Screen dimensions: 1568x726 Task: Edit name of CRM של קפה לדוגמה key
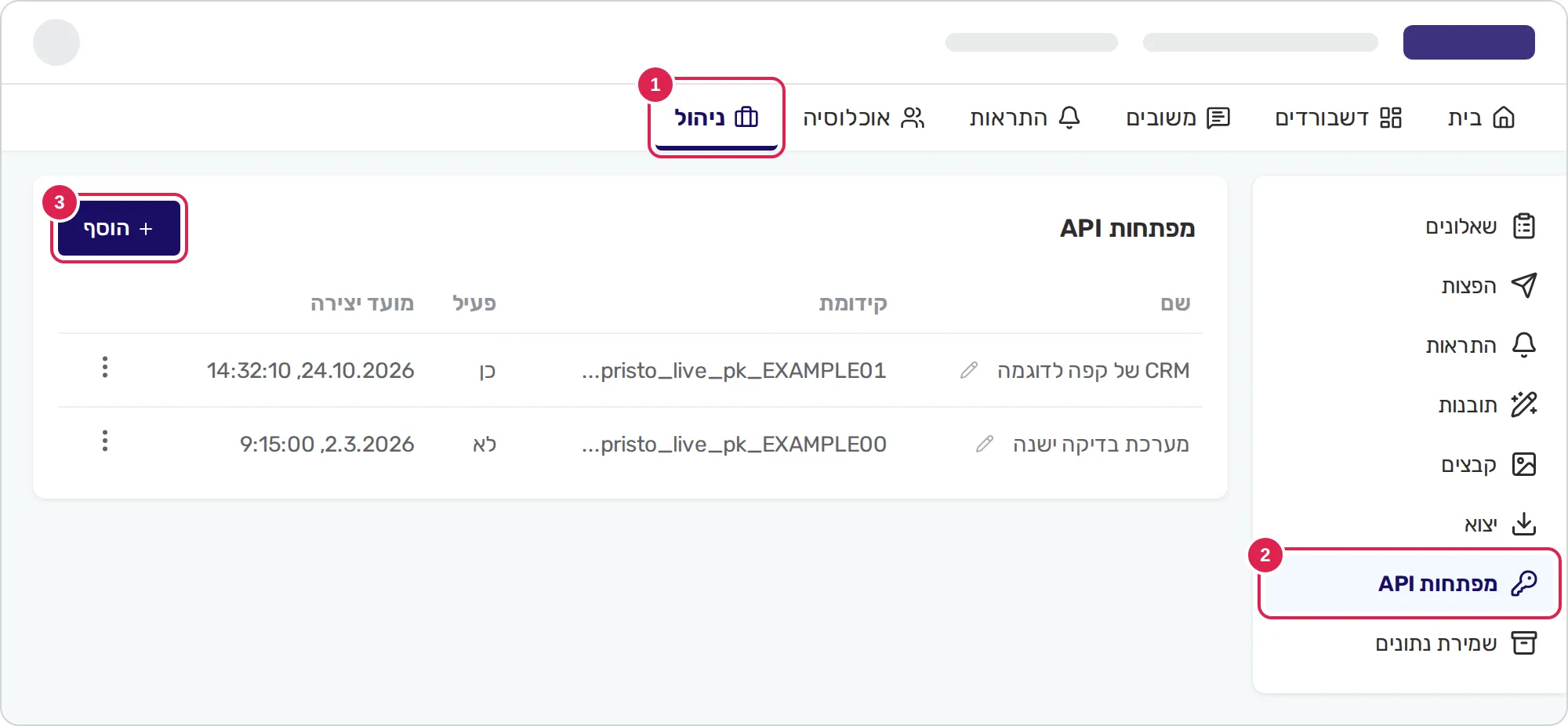(969, 370)
